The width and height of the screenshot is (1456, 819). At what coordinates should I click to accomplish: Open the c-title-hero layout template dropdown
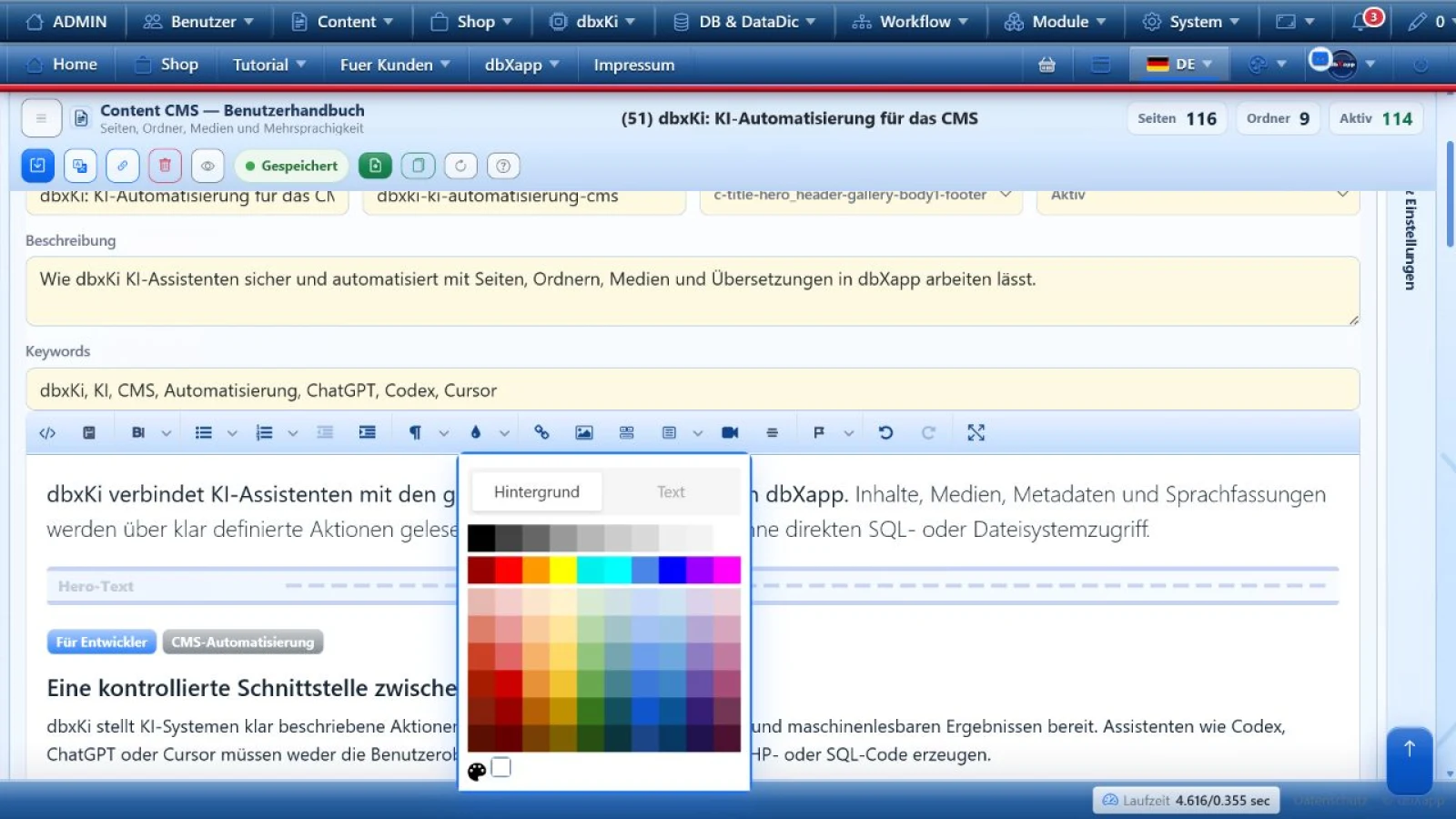[x=862, y=195]
